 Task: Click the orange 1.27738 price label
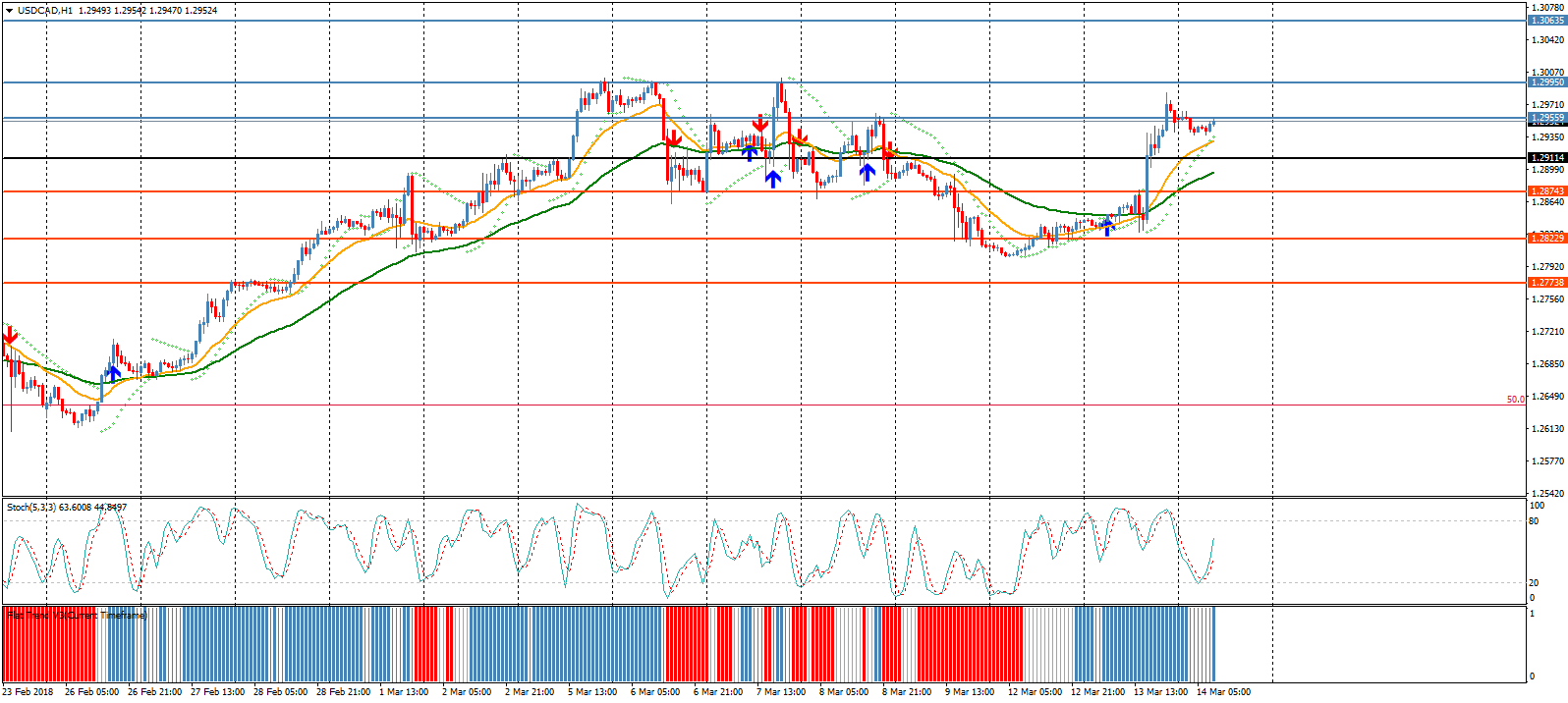1546,283
